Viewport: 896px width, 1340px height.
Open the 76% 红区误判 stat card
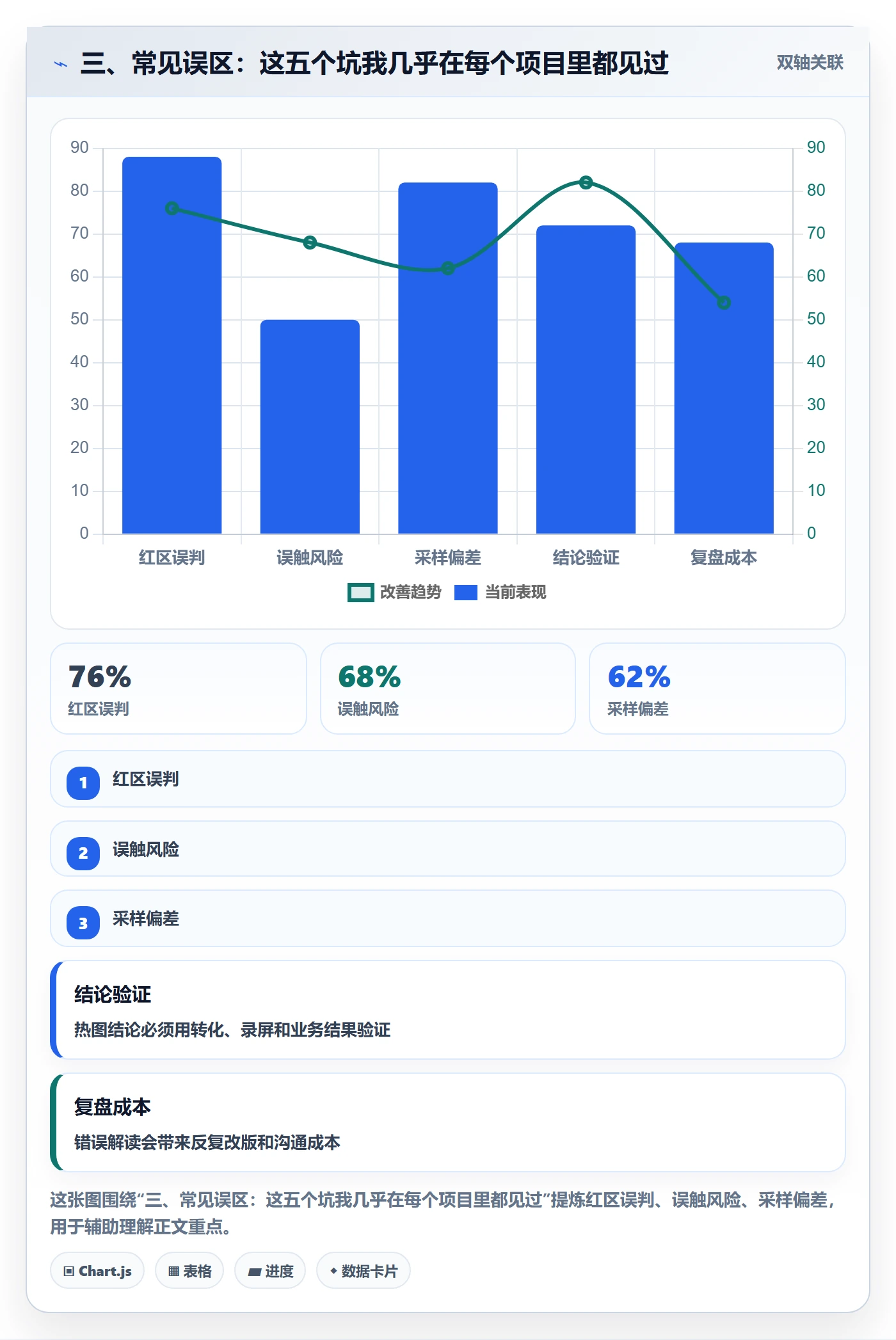coord(179,689)
